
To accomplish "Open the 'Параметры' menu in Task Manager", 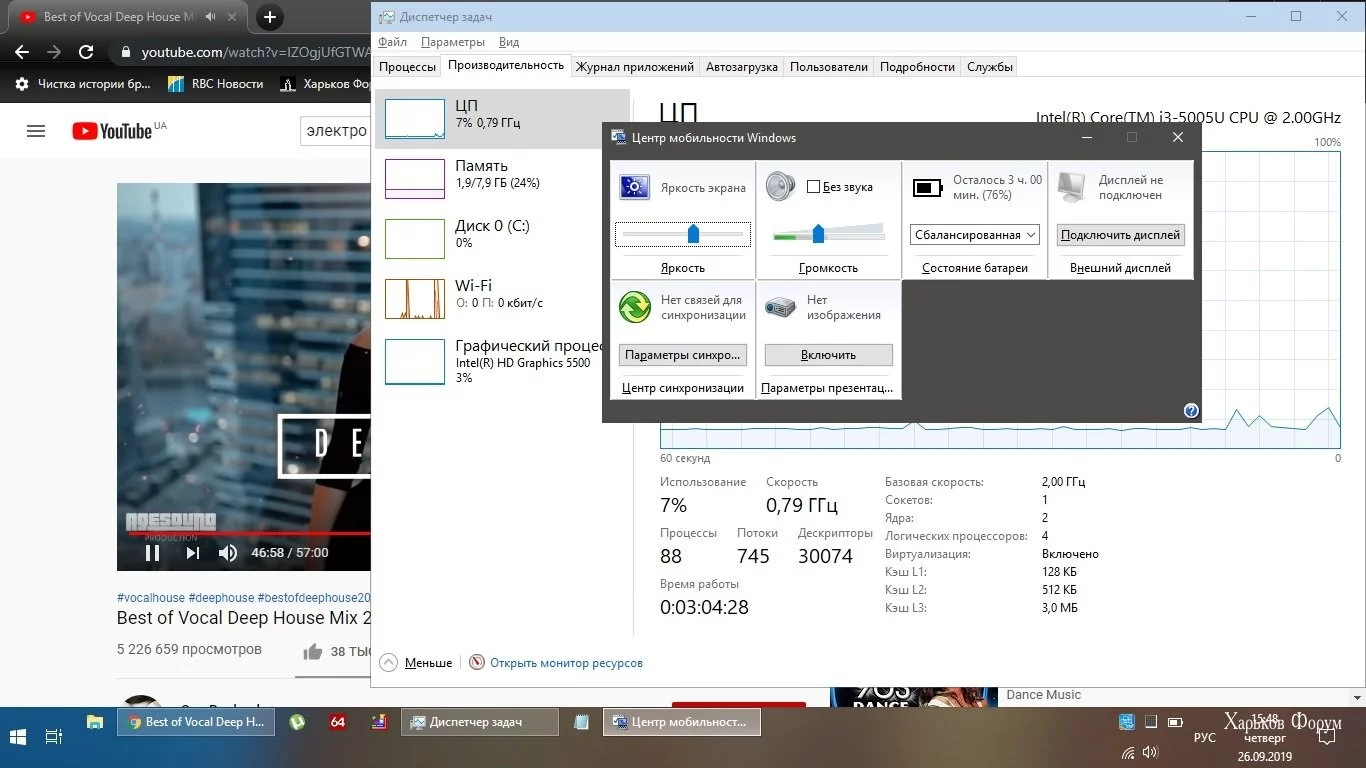I will 452,42.
